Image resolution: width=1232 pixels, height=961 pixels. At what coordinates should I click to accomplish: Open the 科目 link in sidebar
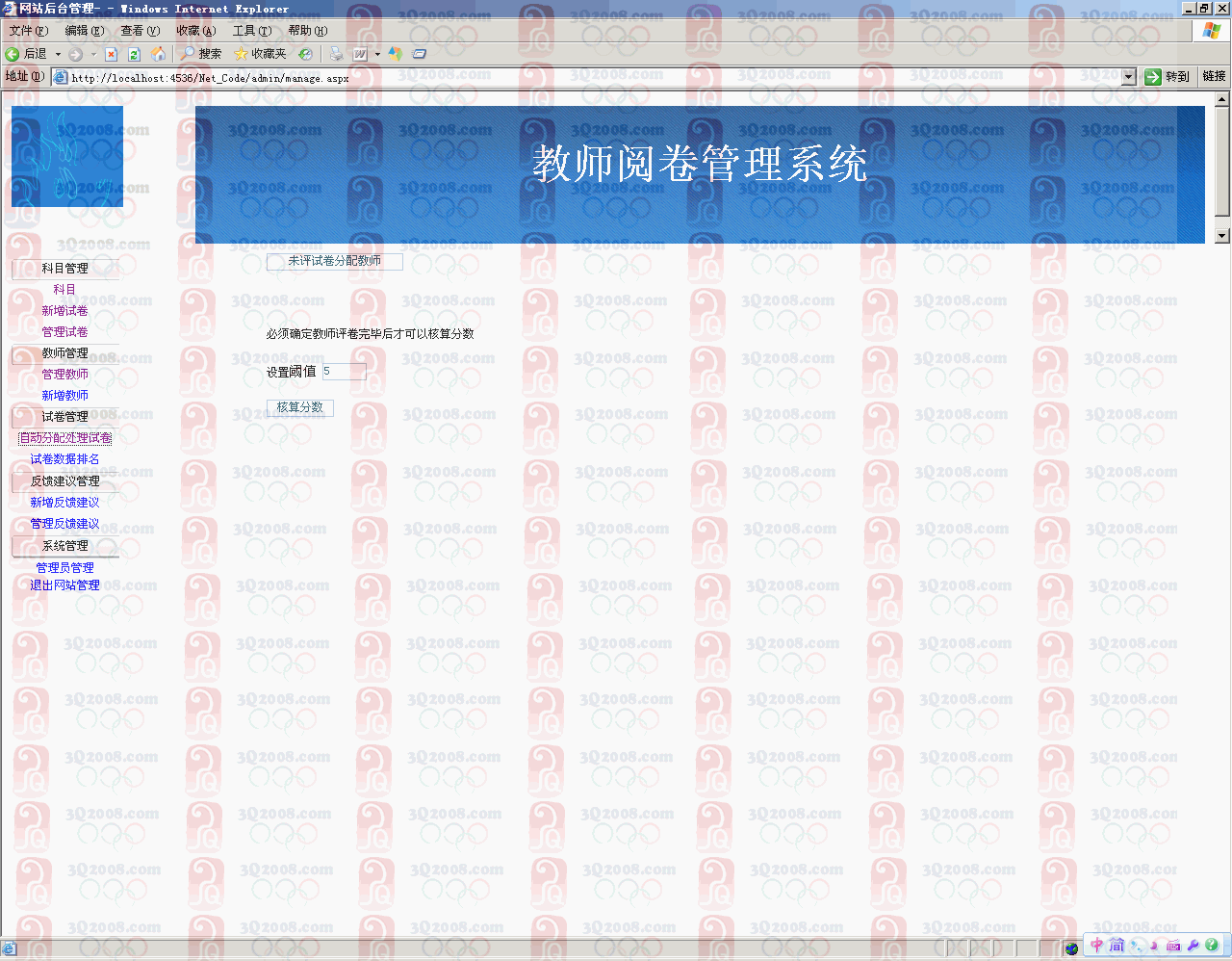[x=64, y=290]
